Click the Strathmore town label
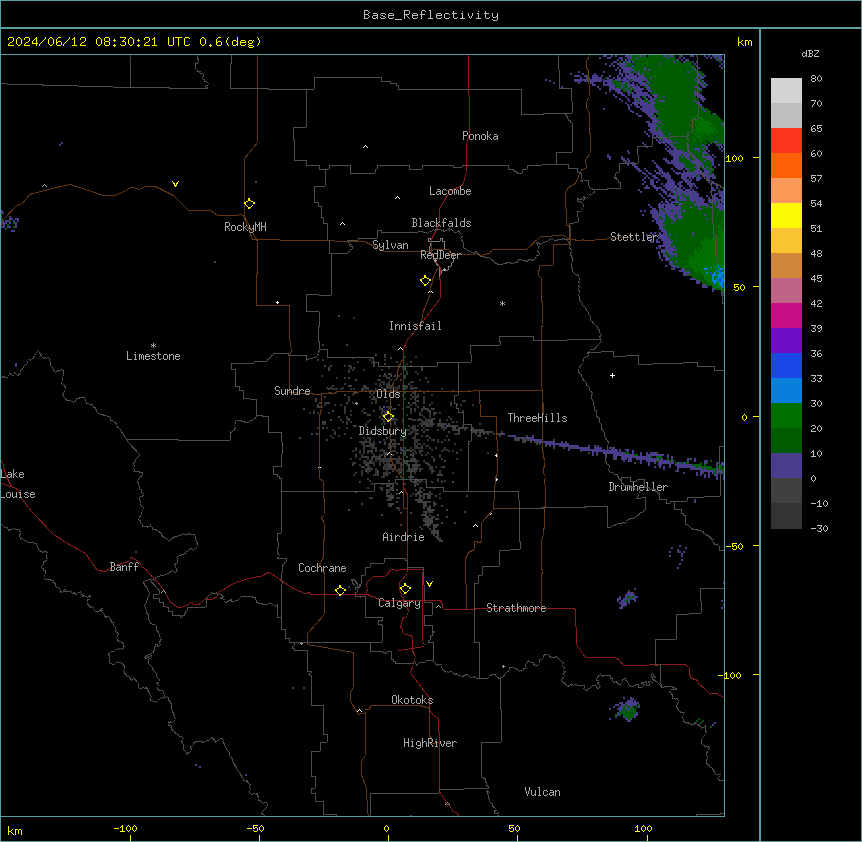The width and height of the screenshot is (862, 842). click(516, 608)
